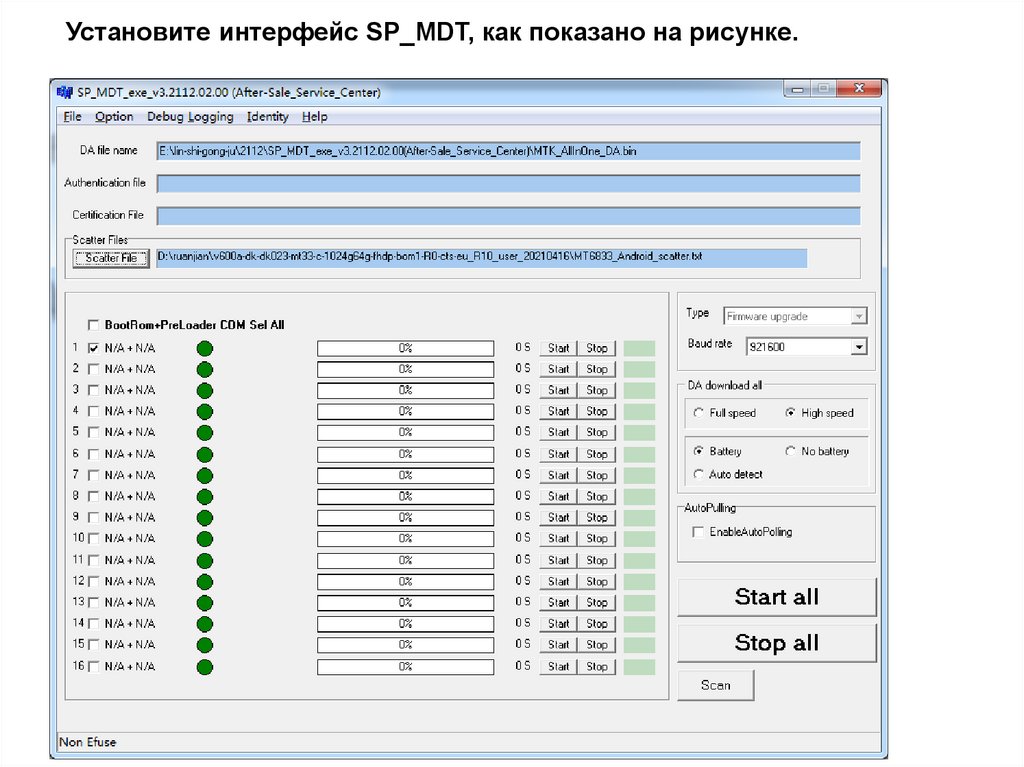Check the row 15 port checkbox

[x=93, y=645]
